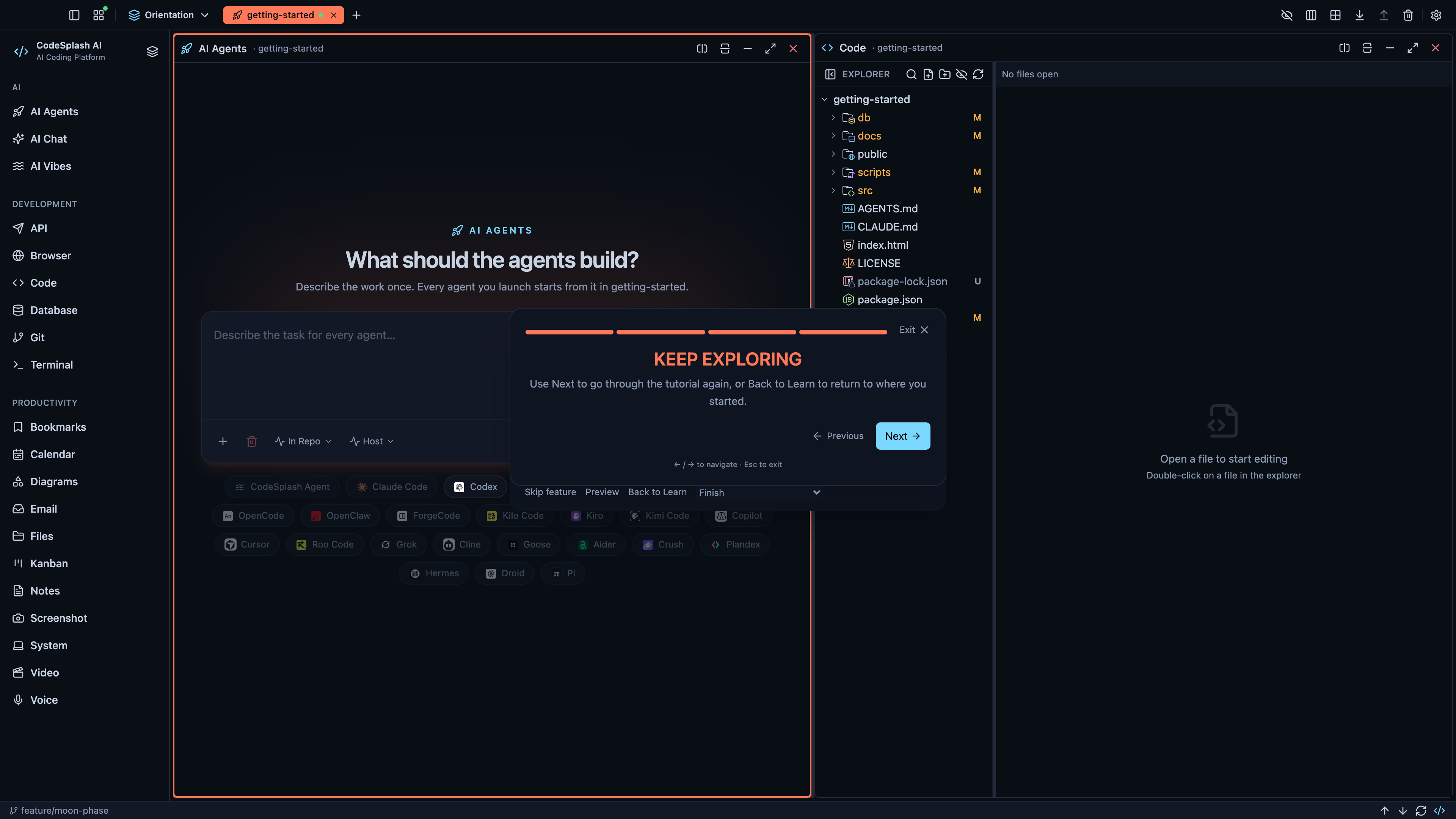Open the Orientation workspace dropdown
The height and width of the screenshot is (819, 1456).
(168, 15)
